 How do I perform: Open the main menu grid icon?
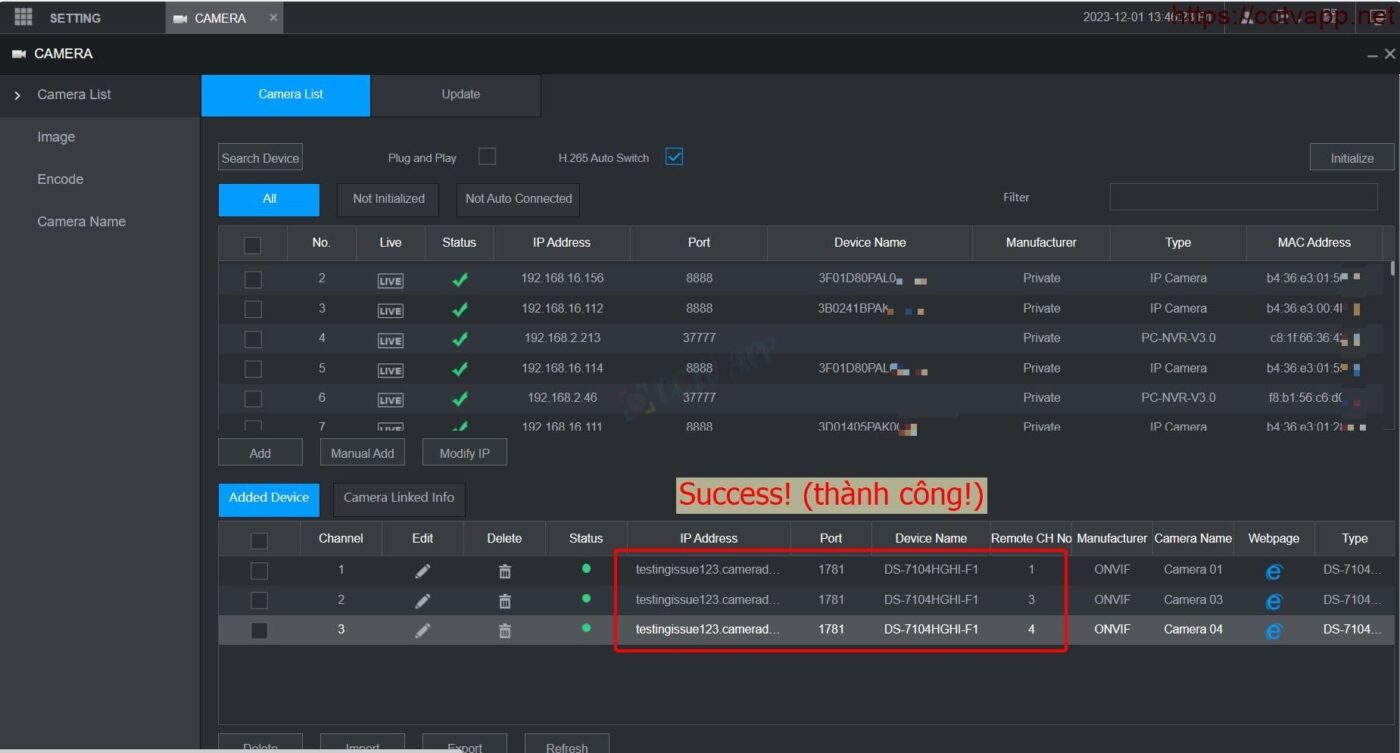coord(23,18)
